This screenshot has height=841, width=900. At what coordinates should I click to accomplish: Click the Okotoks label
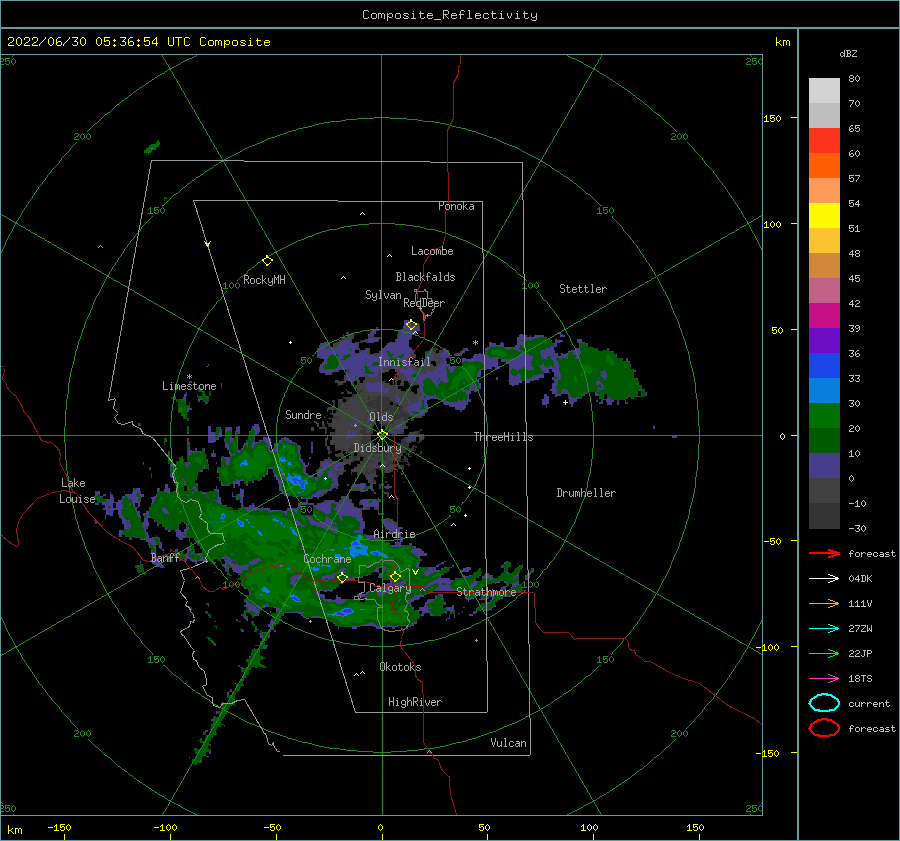[400, 667]
